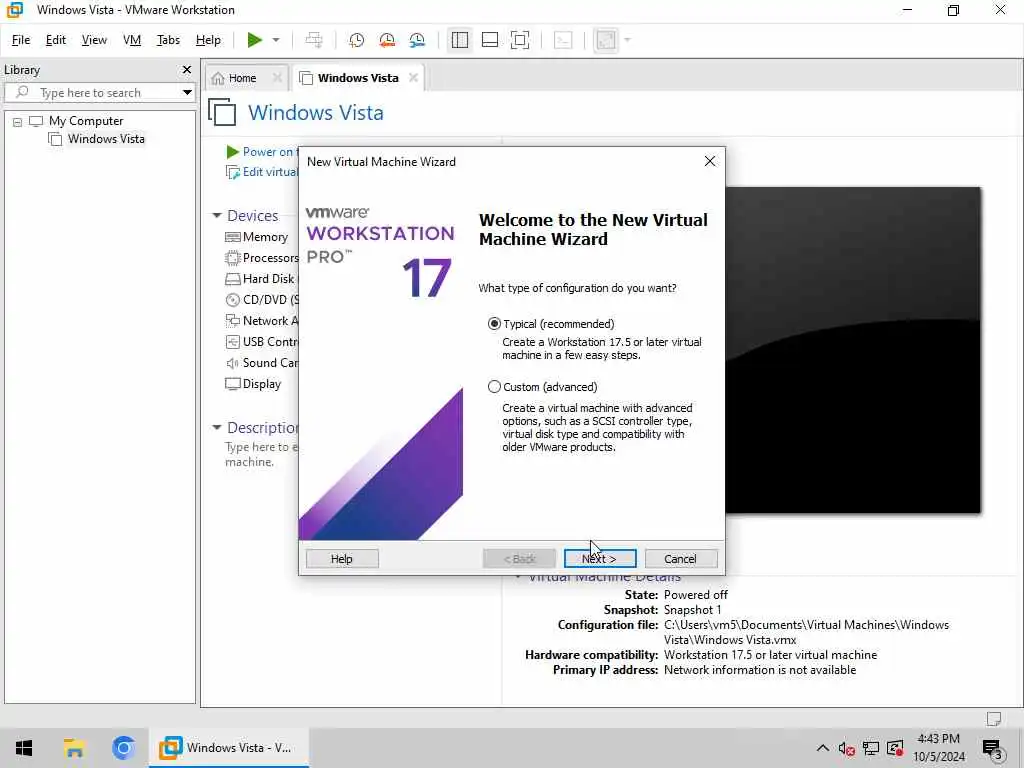Viewport: 1024px width, 768px height.
Task: Open the View menu
Action: [94, 40]
